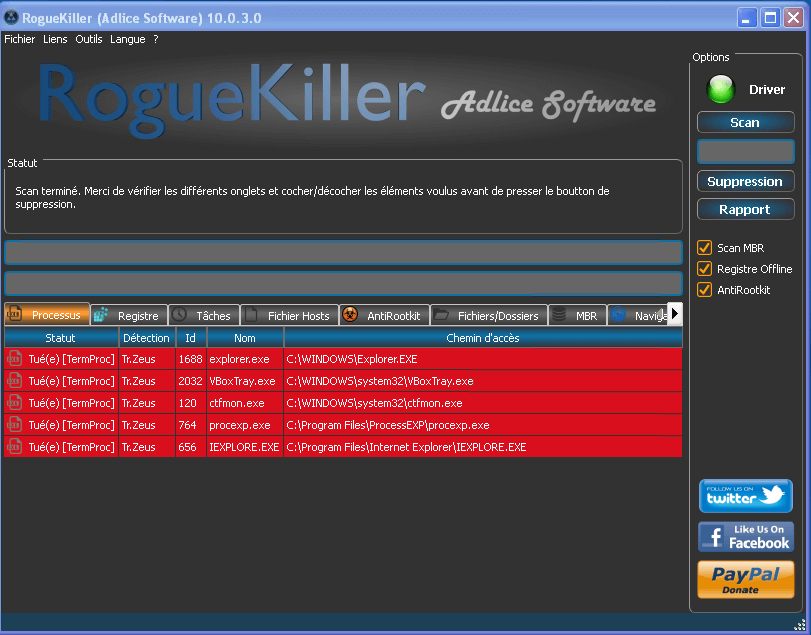Click the explorer.exe row process icon
Screen dimensions: 811x635
[15, 358]
